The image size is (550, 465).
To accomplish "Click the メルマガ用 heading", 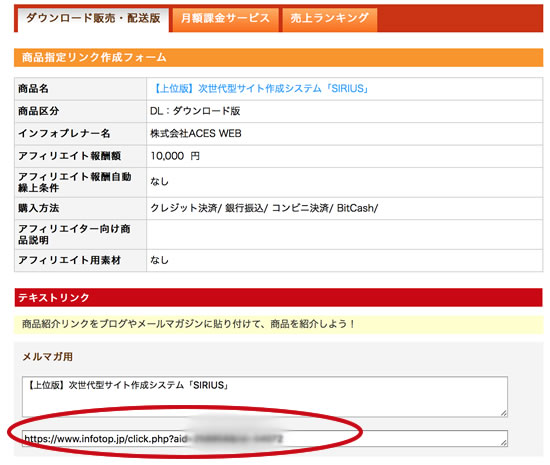I will tap(48, 357).
